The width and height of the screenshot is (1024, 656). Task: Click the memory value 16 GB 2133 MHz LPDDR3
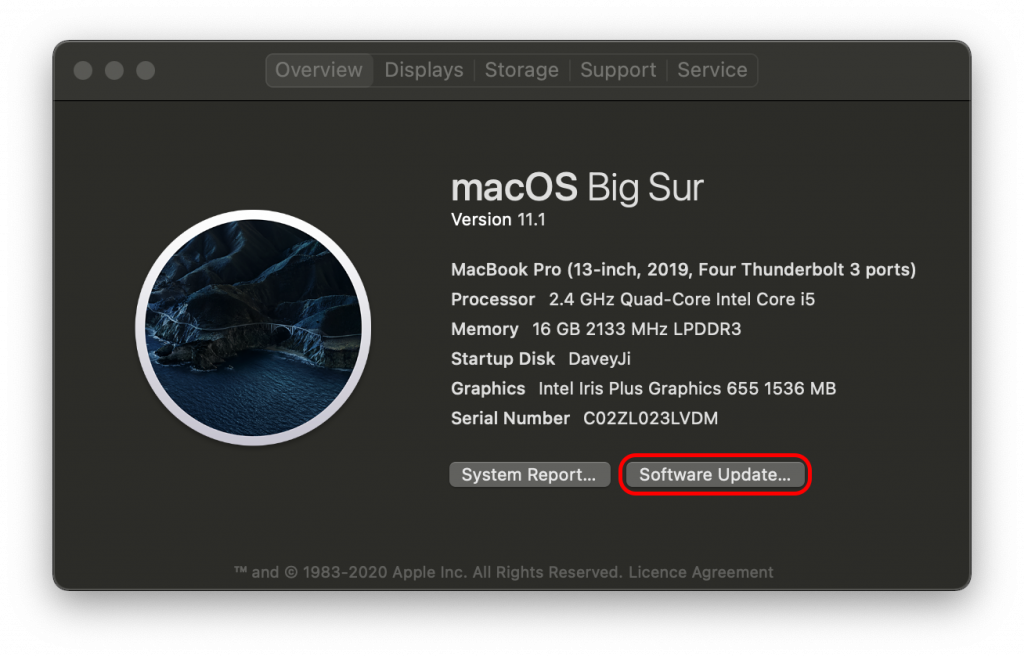pyautogui.click(x=637, y=329)
